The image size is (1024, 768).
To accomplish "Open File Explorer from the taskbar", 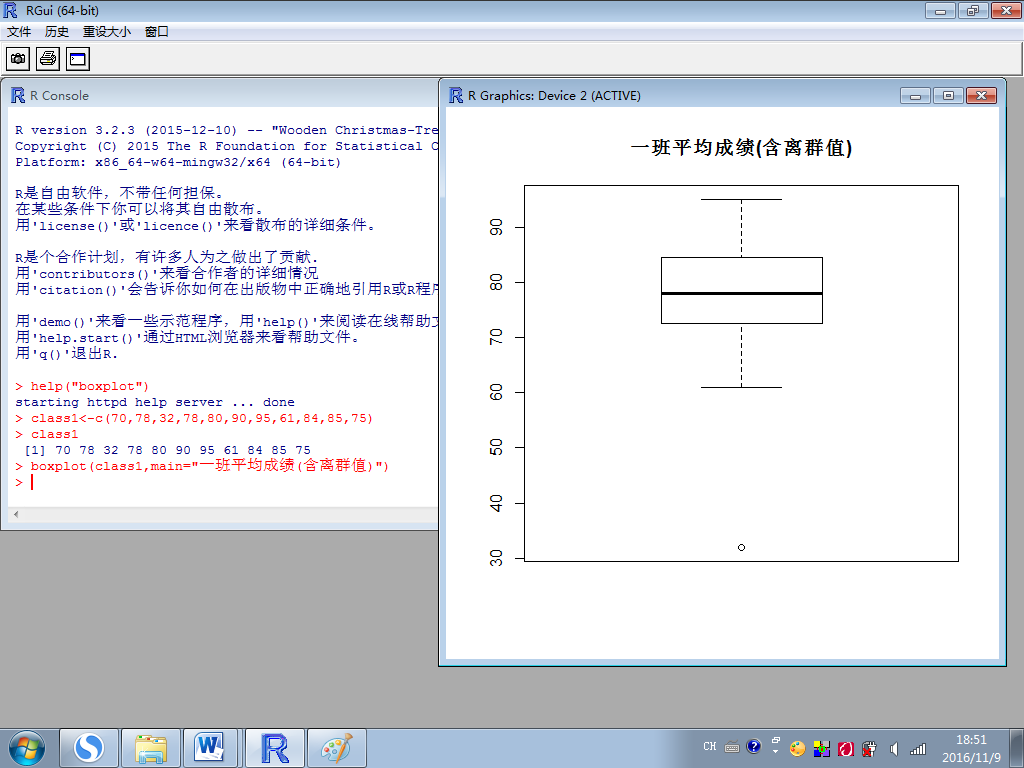I will pyautogui.click(x=151, y=748).
